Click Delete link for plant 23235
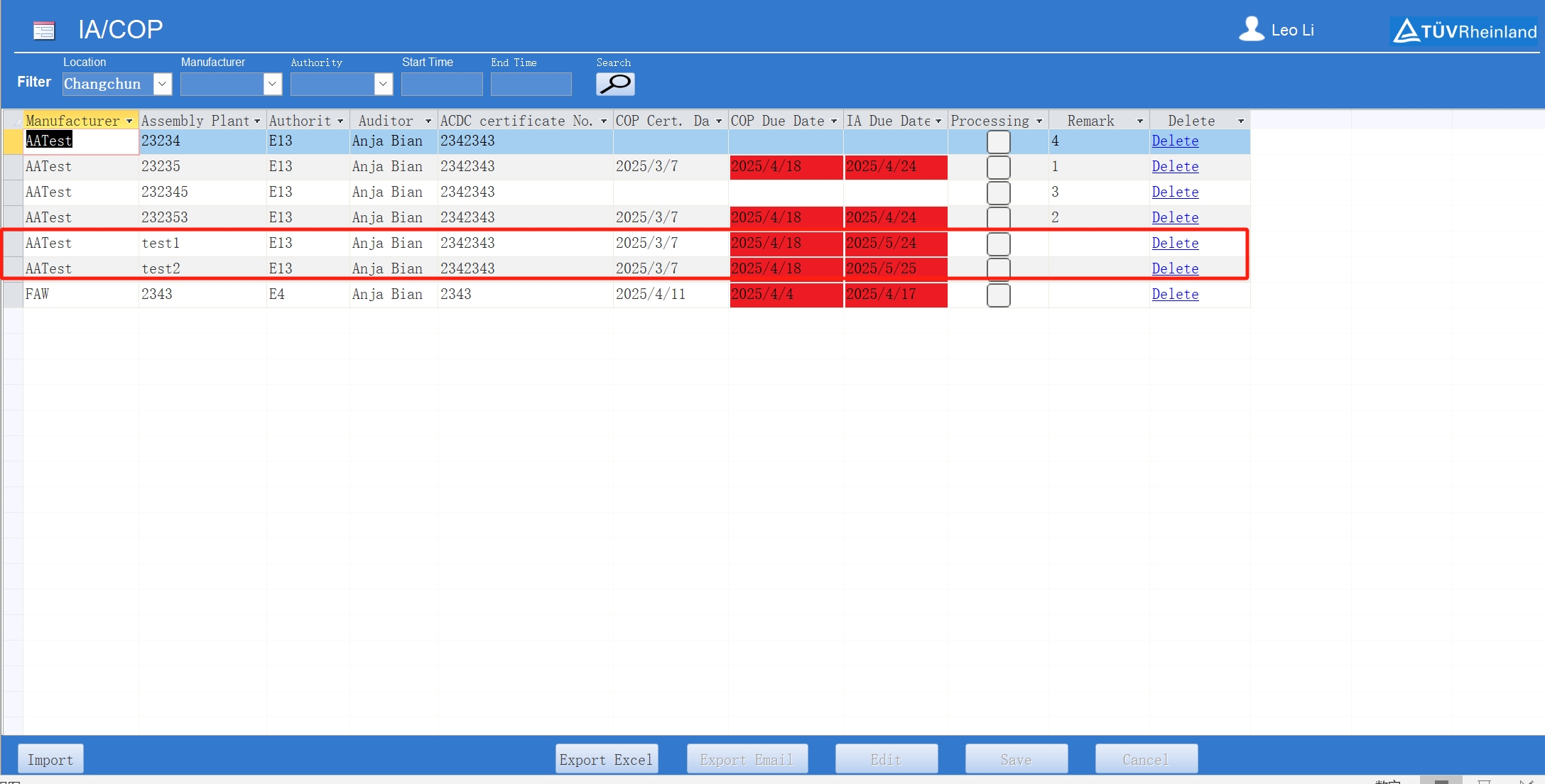The image size is (1545, 784). [x=1175, y=167]
